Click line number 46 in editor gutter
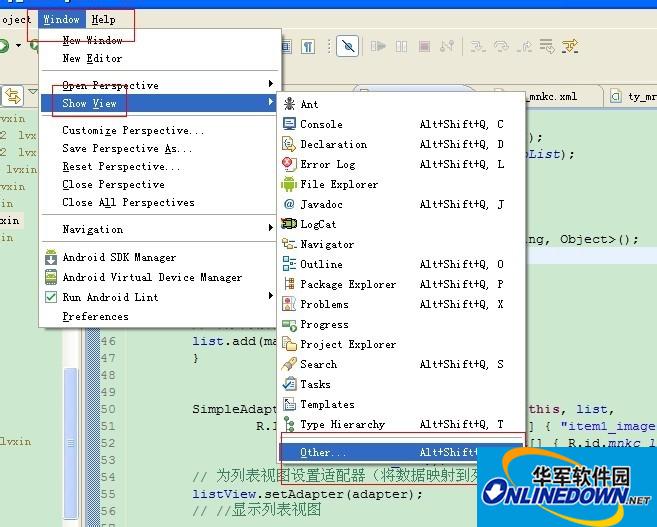657x527 pixels. point(108,341)
